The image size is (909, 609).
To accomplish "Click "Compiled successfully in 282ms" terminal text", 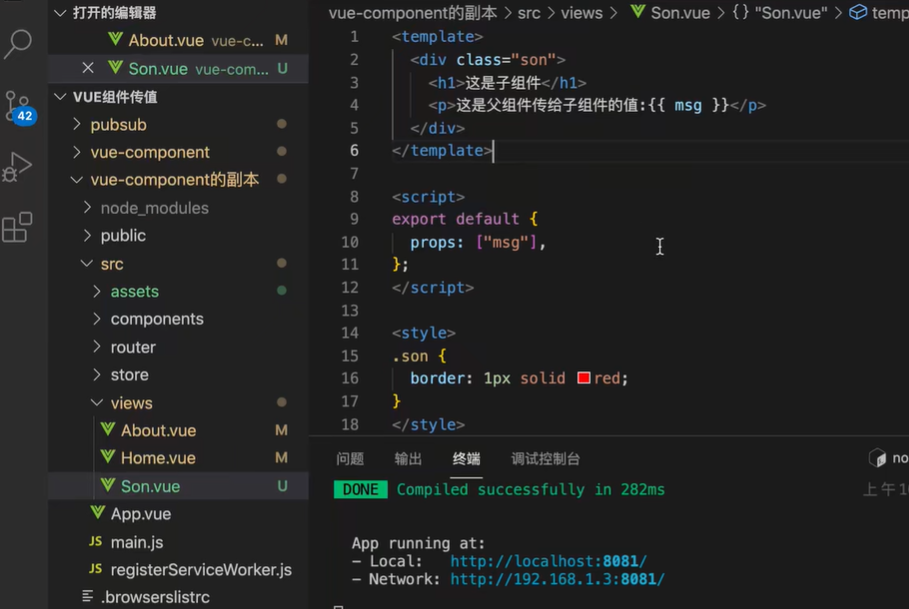I will [x=530, y=489].
